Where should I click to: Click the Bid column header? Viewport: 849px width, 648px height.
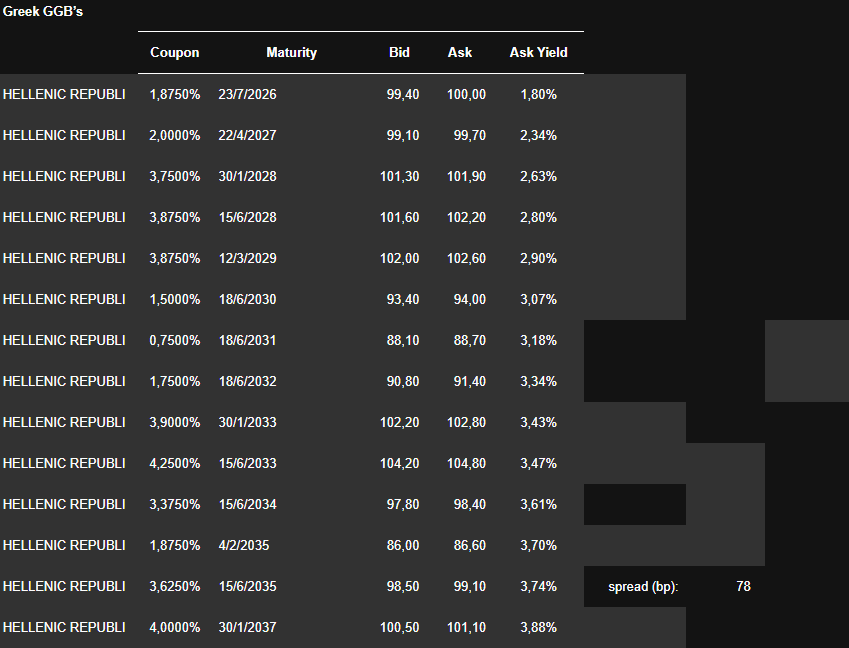coord(399,53)
